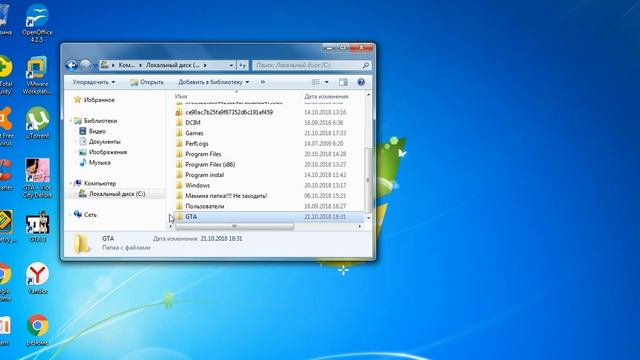
Task: Expand the arrow after 'Локальный диск (...' breadcrumb
Action: 205,65
